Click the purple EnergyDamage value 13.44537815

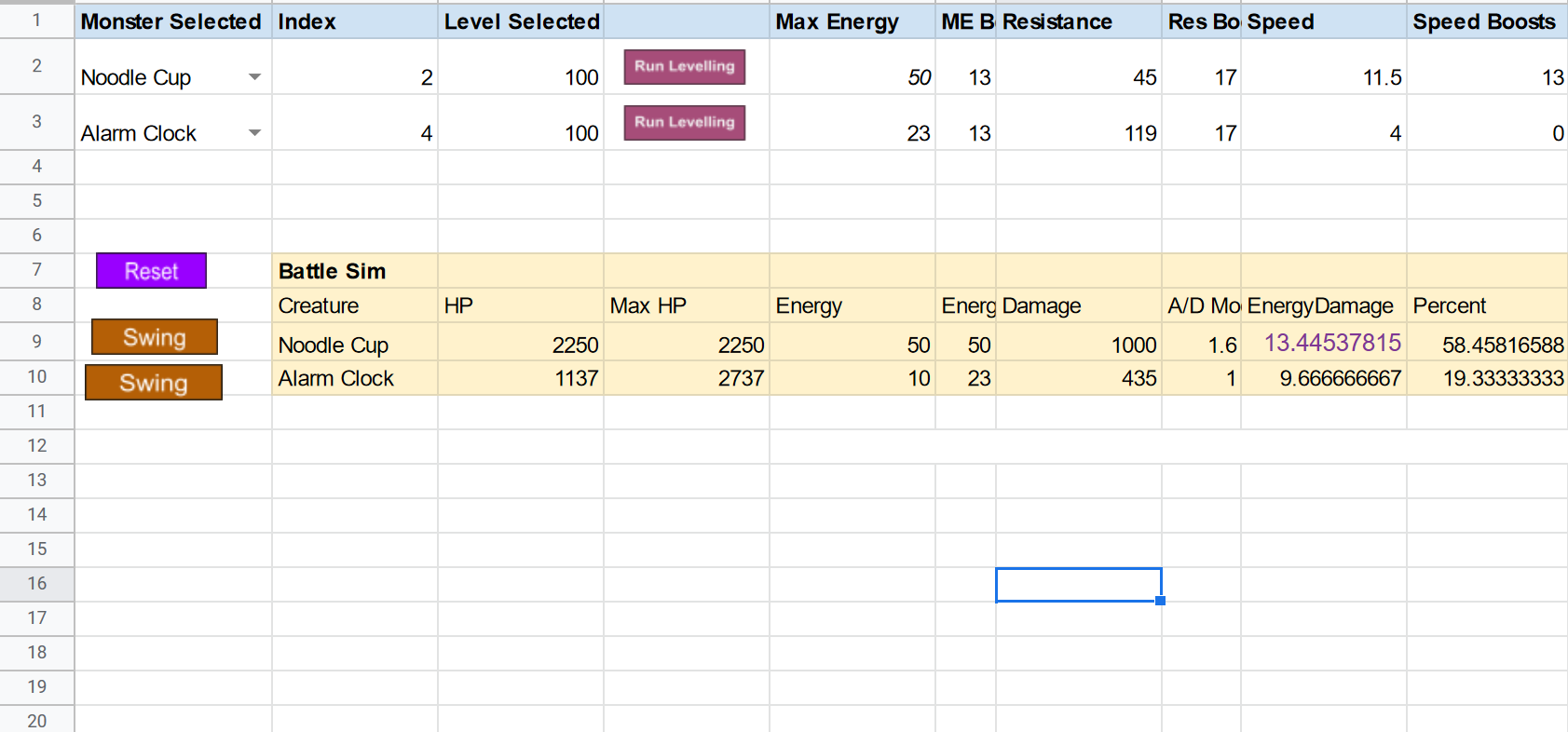point(1331,343)
